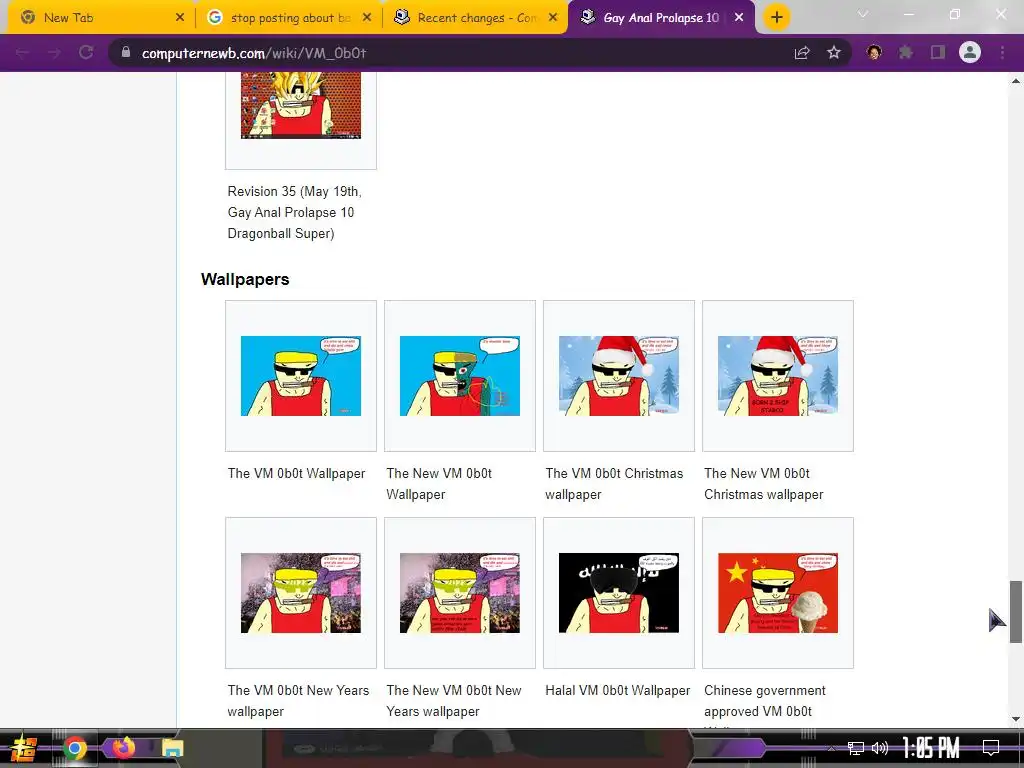1024x768 pixels.
Task: Open the Chinese government approved wallpaper thumbnail
Action: point(778,593)
